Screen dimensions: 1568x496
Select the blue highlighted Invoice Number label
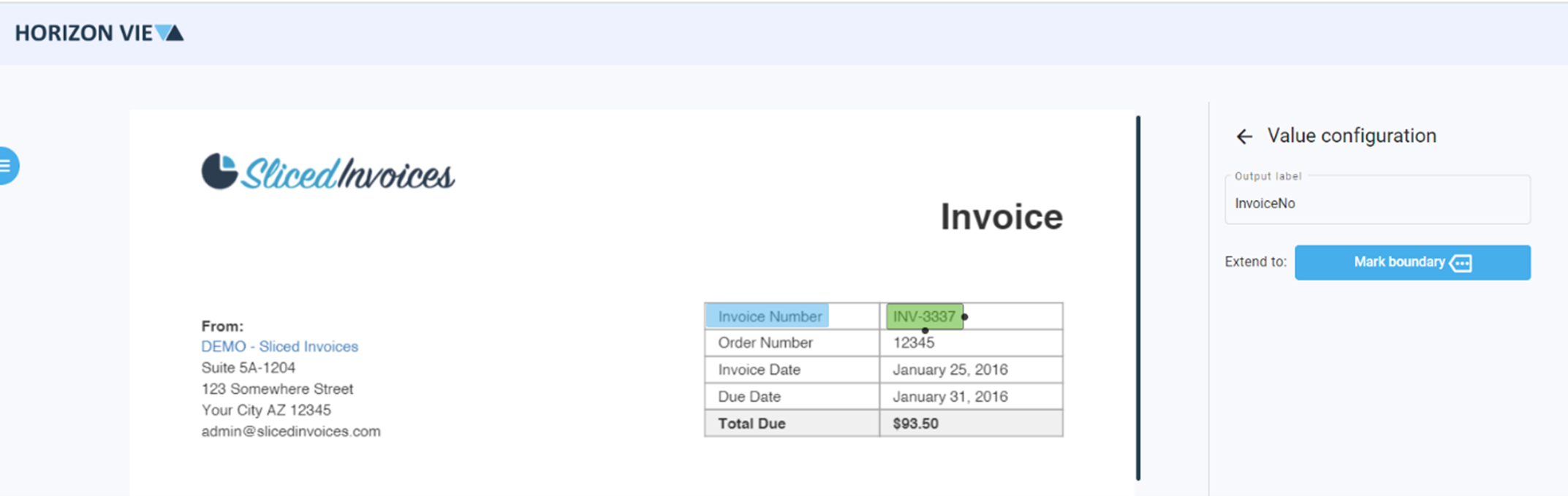click(x=768, y=316)
